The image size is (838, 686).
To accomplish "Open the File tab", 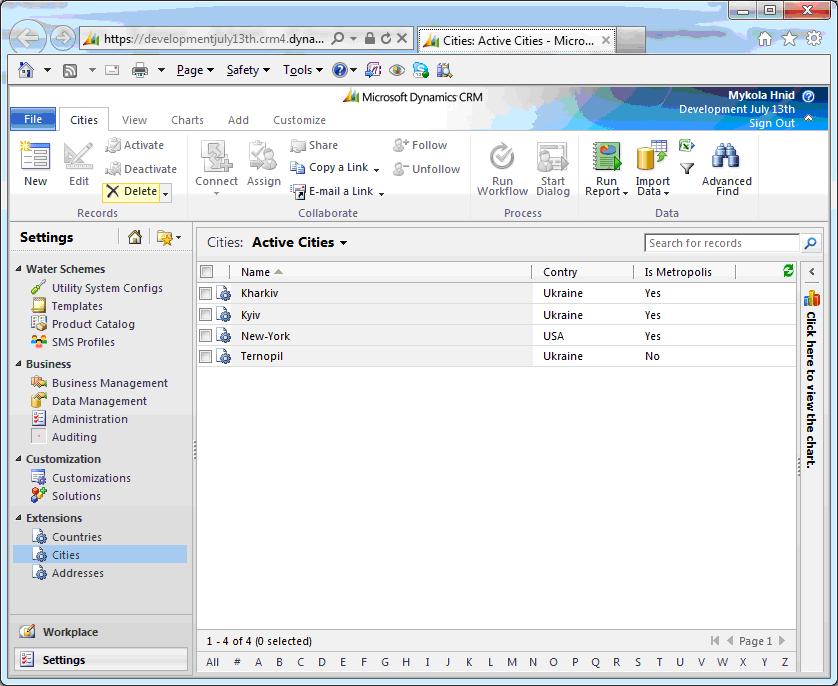I will click(x=33, y=119).
